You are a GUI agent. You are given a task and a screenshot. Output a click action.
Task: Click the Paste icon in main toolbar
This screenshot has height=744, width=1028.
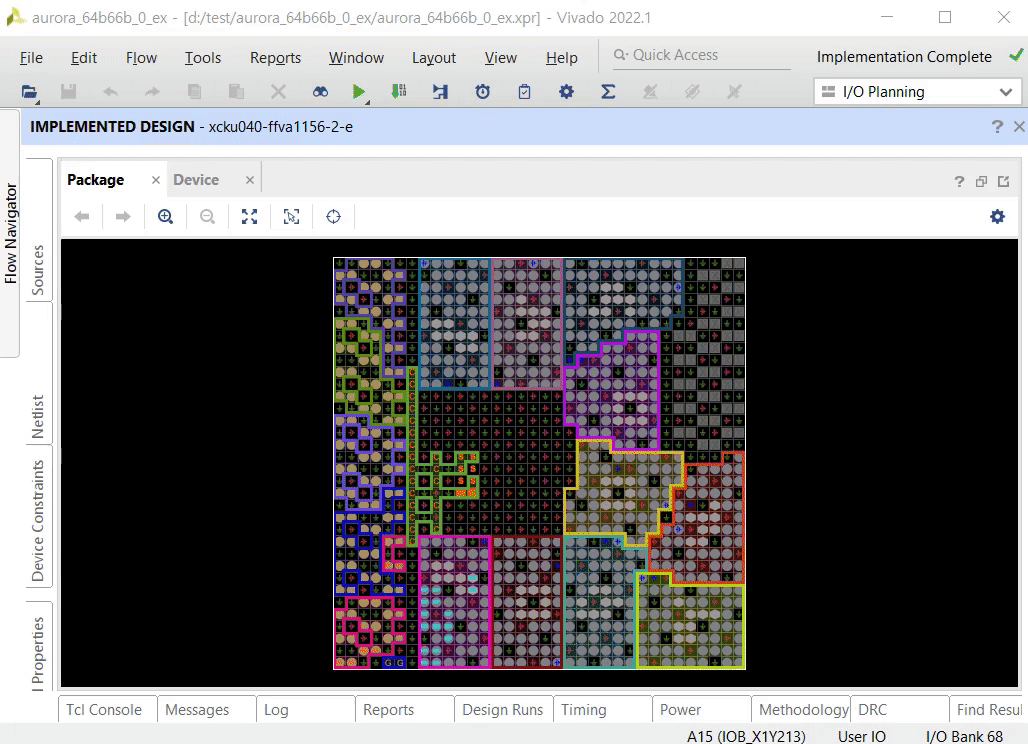(236, 92)
